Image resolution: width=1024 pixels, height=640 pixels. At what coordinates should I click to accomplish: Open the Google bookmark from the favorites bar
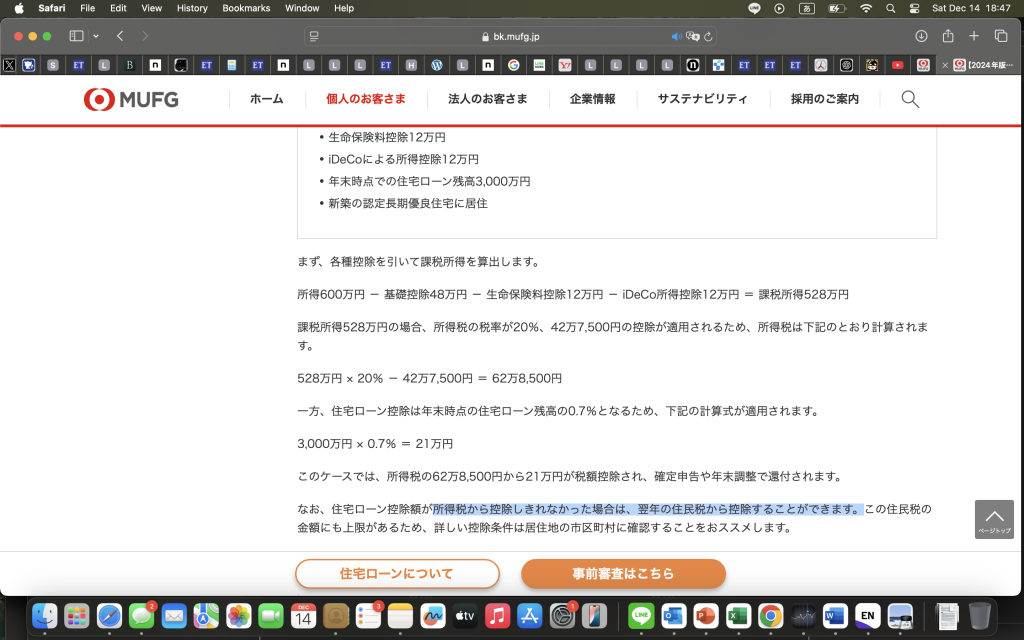[513, 66]
